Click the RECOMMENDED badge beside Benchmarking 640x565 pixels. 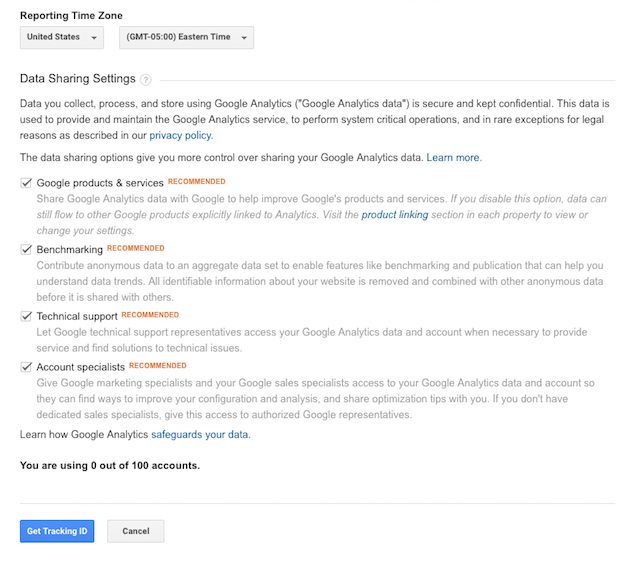pos(136,248)
